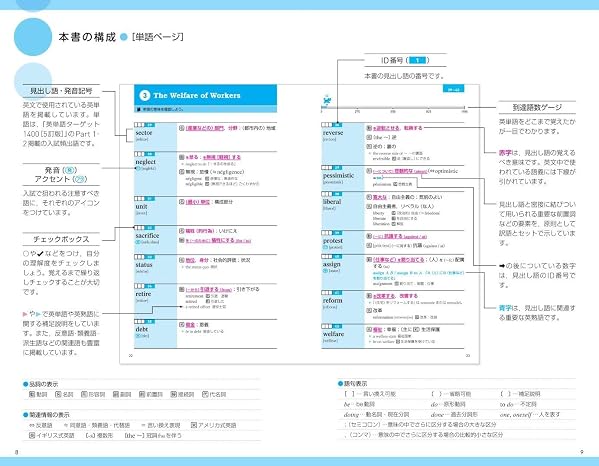Click the red word 赤字 in the explanation
The width and height of the screenshot is (599, 466).
[x=505, y=153]
